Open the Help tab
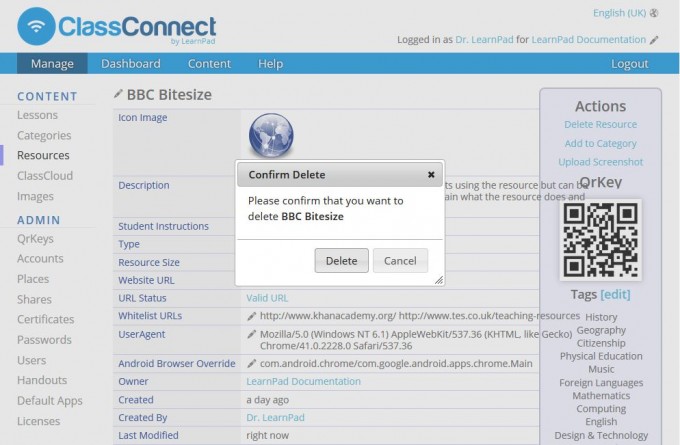680x445 pixels. 270,64
